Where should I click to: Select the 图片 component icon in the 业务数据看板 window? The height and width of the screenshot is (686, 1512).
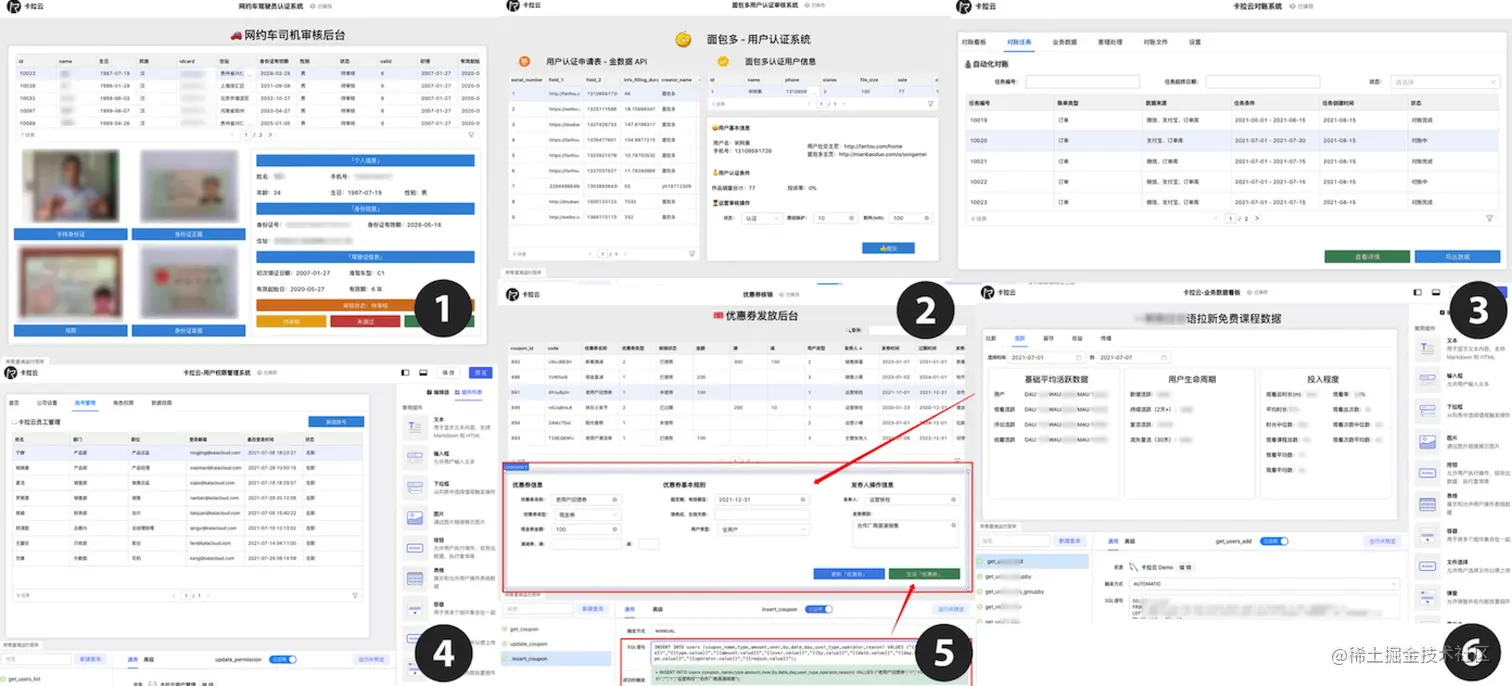coord(1426,441)
